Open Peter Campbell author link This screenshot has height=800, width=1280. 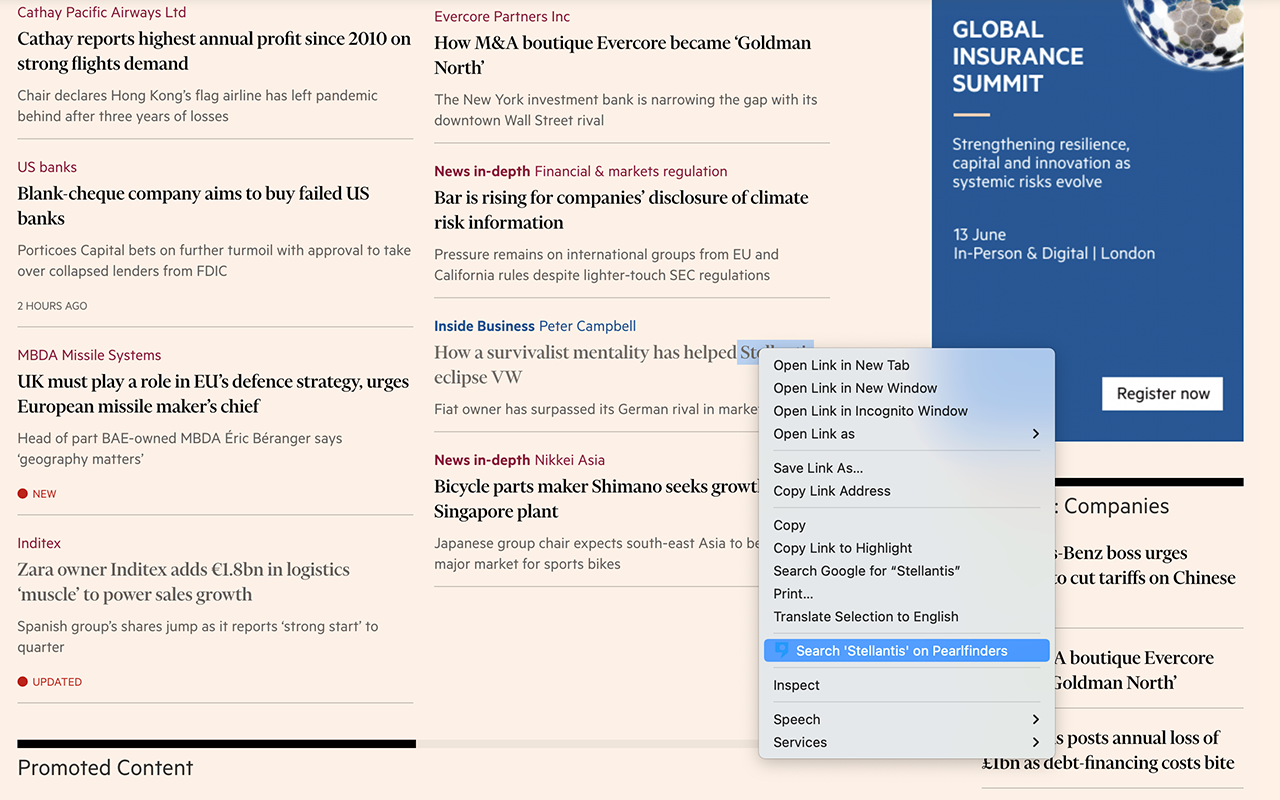tap(587, 326)
